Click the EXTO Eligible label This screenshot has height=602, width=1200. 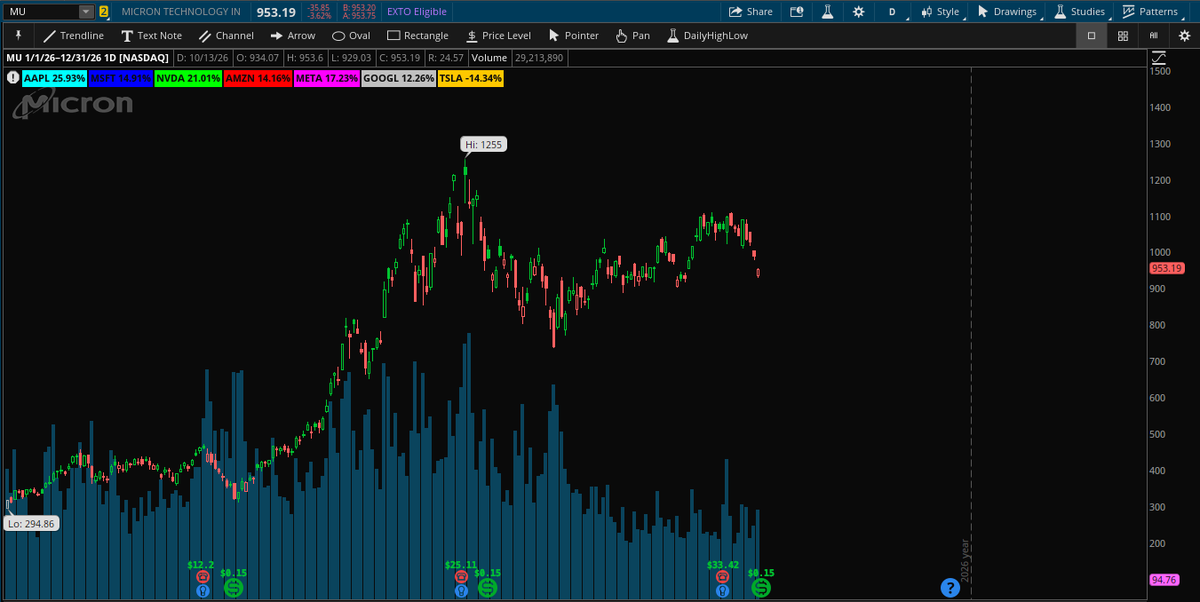point(417,12)
